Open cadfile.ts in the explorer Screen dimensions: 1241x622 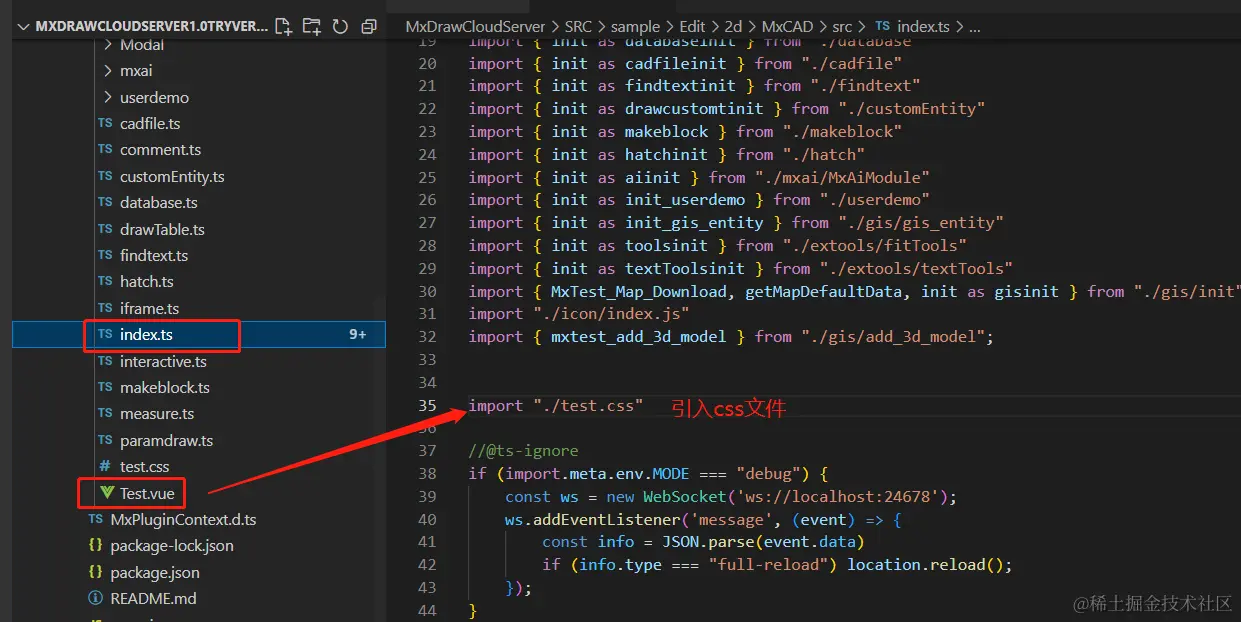click(150, 124)
